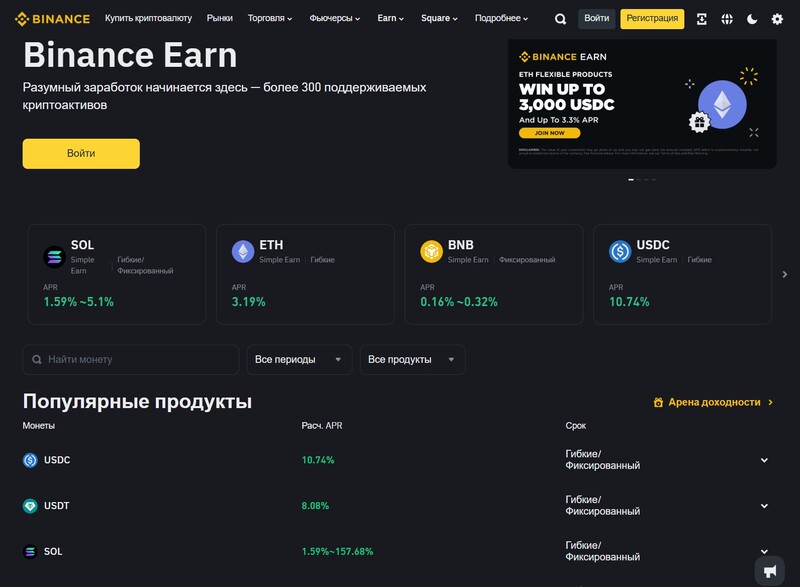The width and height of the screenshot is (800, 587).
Task: Click the BNB coin icon in card
Action: 431,251
